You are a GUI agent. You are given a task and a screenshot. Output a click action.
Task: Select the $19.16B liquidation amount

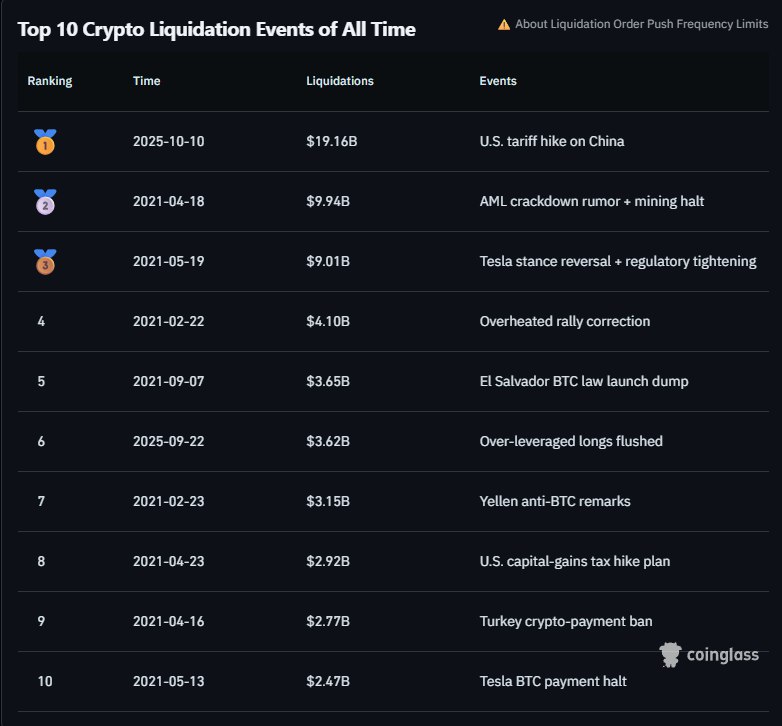click(x=332, y=142)
